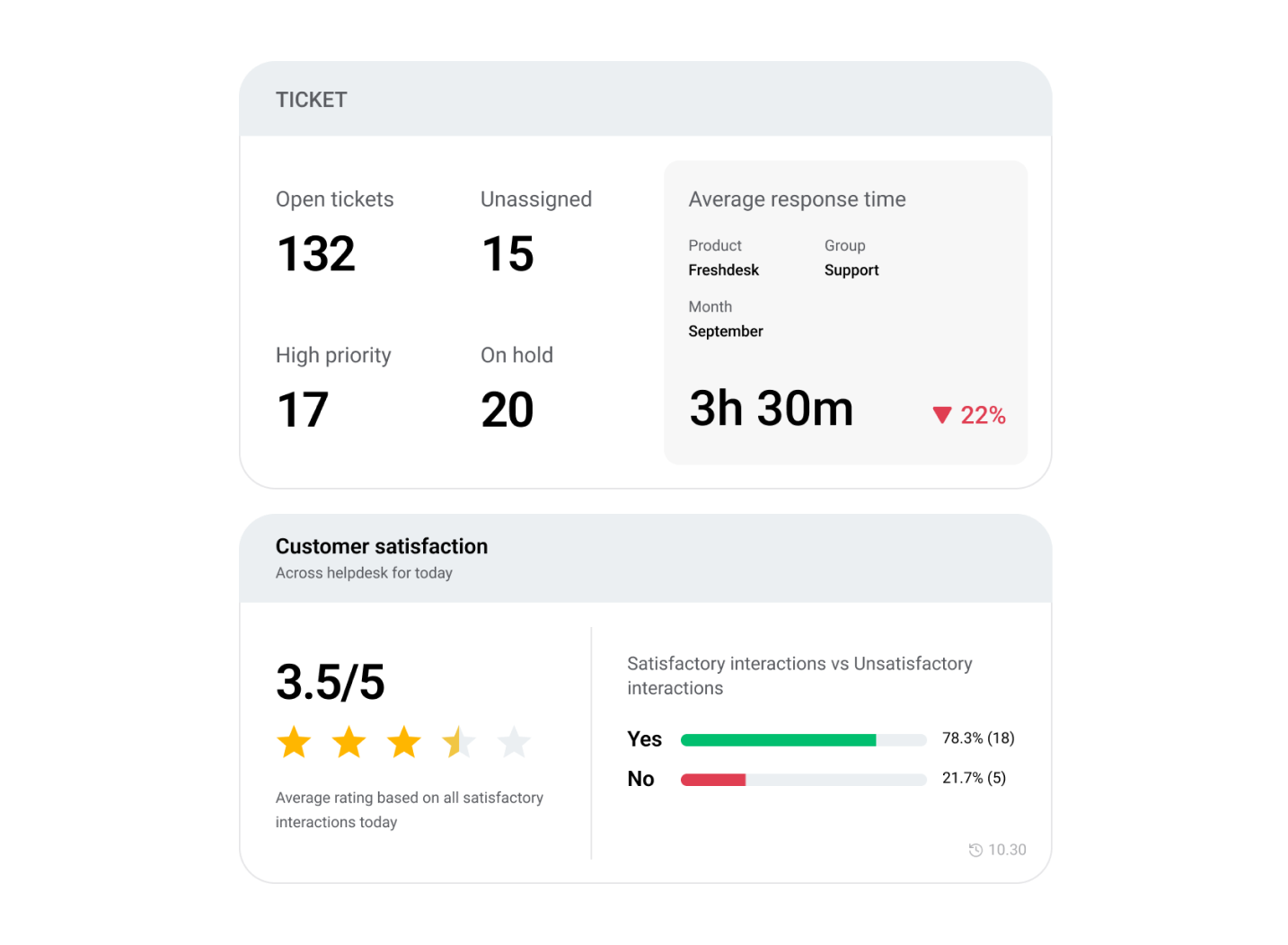The width and height of the screenshot is (1288, 945).
Task: Click the green Yes progress bar
Action: pos(779,739)
